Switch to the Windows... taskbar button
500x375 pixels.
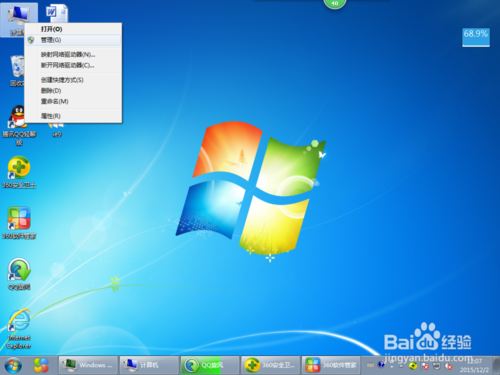pos(88,365)
